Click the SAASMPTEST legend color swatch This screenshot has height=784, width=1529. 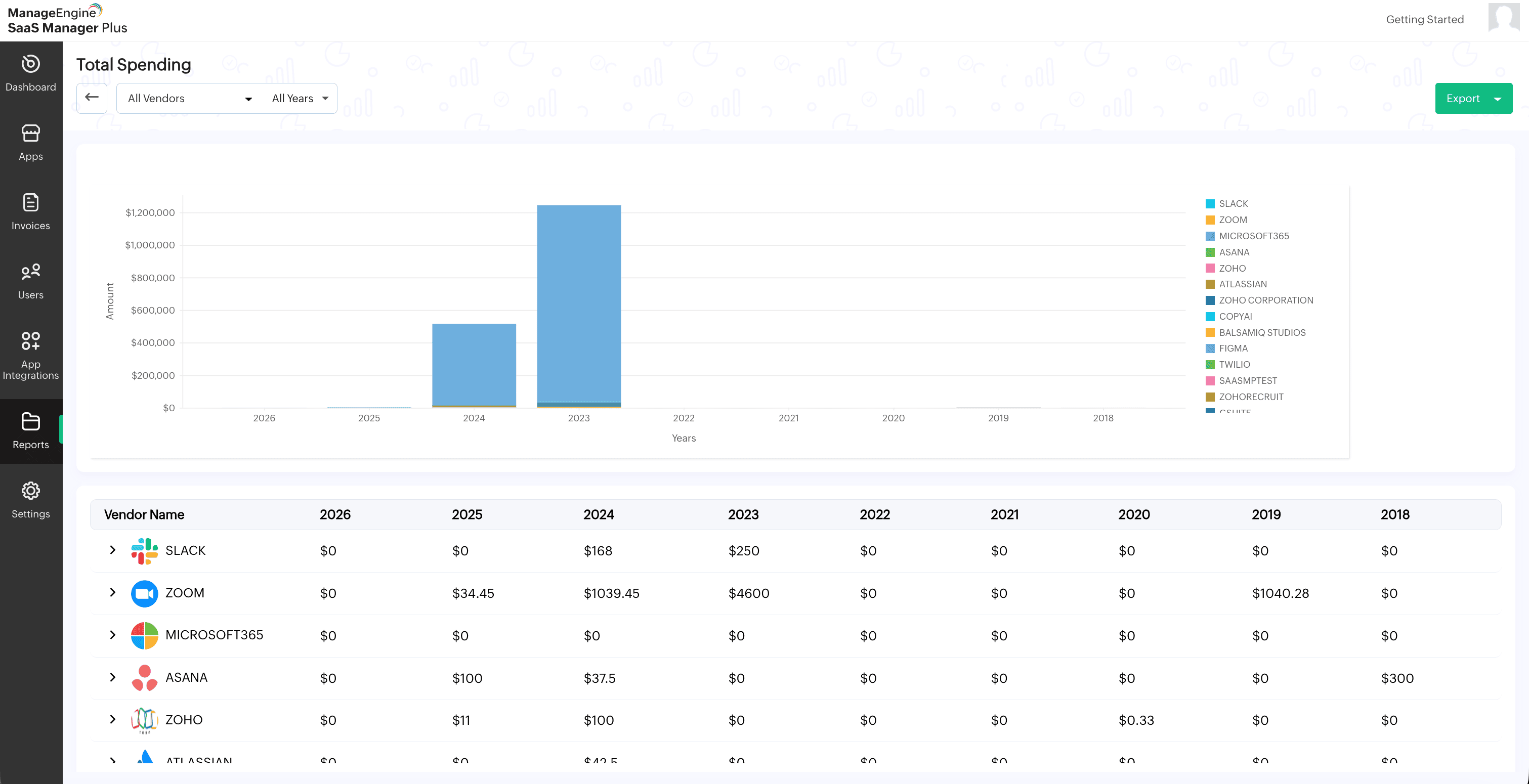1210,380
